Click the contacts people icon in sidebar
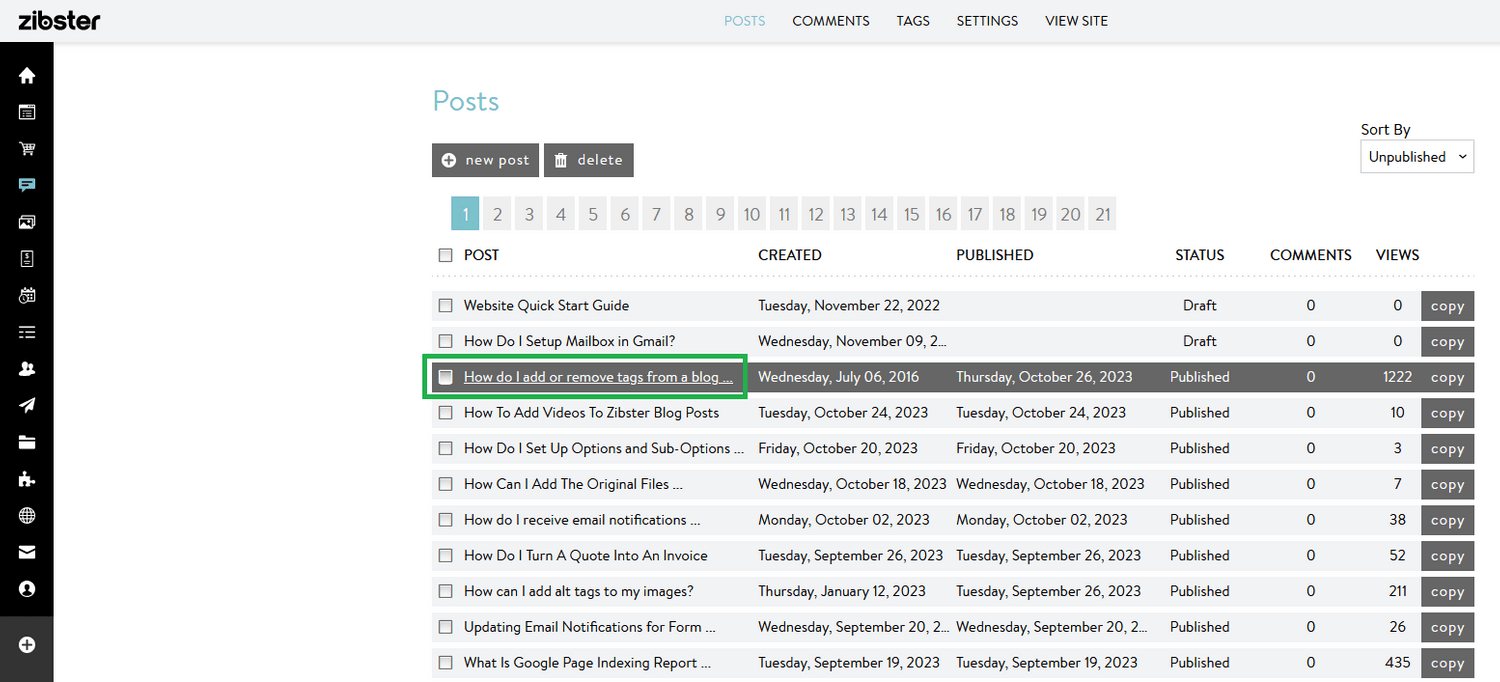Screen dimensions: 1500x682 point(27,368)
